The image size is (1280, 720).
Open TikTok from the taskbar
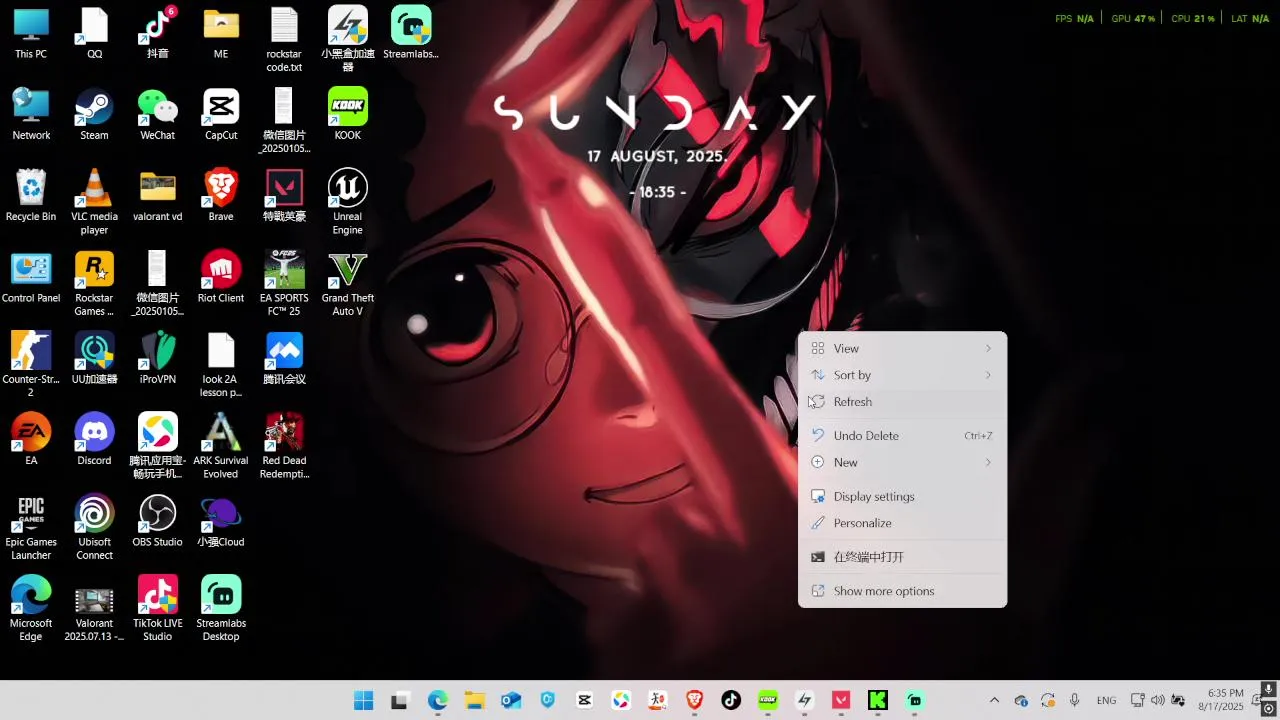(731, 700)
